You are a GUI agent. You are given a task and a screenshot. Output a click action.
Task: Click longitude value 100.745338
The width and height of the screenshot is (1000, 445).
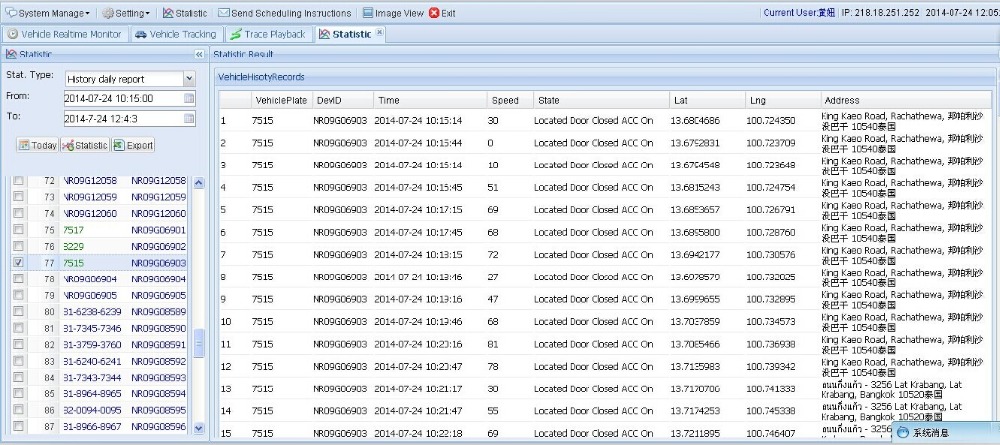[x=771, y=411]
